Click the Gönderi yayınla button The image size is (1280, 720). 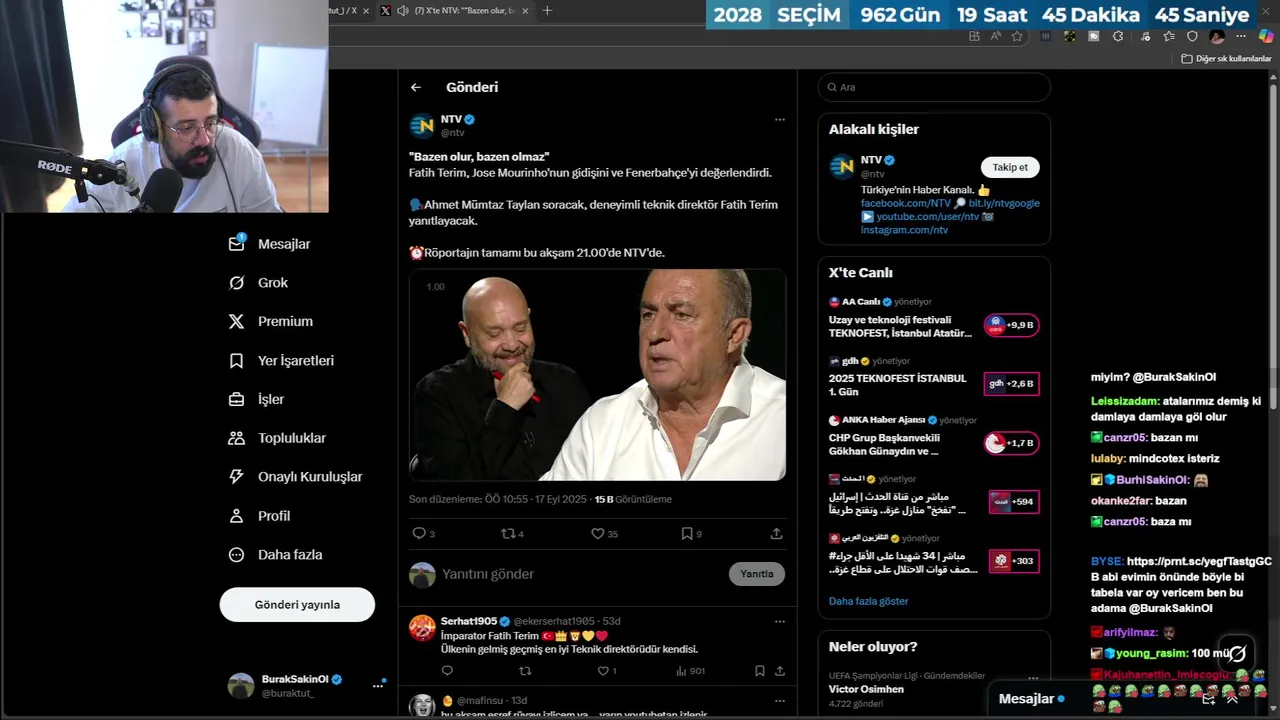tap(297, 605)
